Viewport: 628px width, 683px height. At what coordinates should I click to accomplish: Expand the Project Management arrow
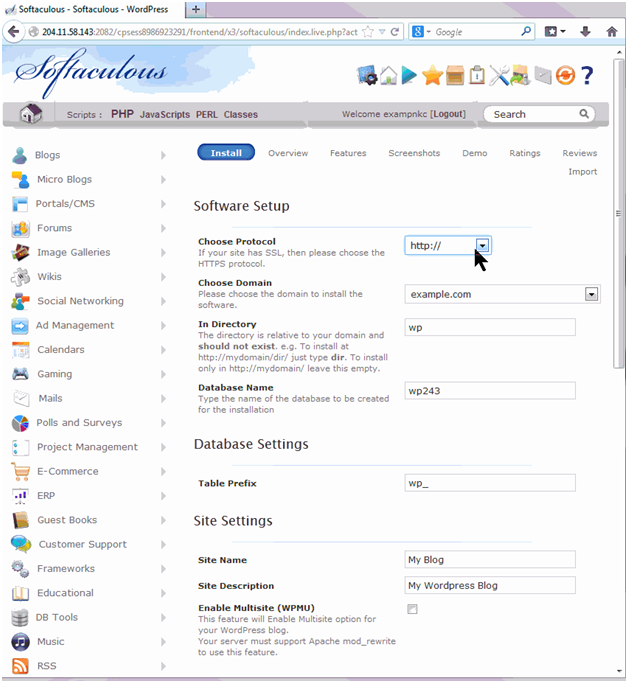[x=163, y=447]
